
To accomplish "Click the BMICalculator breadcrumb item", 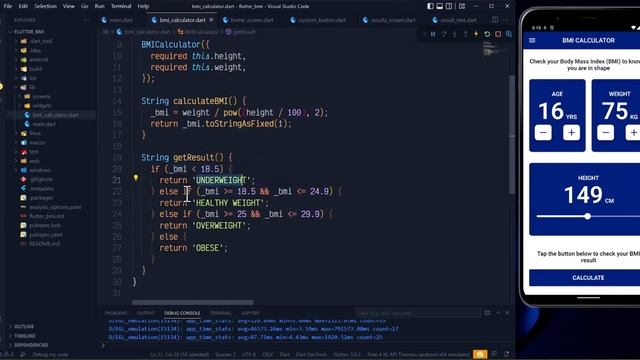I will [x=198, y=32].
